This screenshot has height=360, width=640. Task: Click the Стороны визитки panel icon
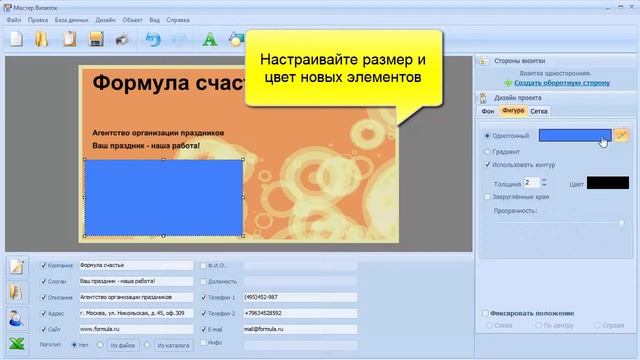[484, 61]
